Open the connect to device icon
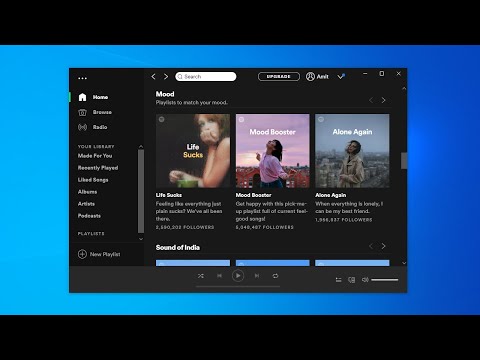The image size is (480, 360). [352, 280]
